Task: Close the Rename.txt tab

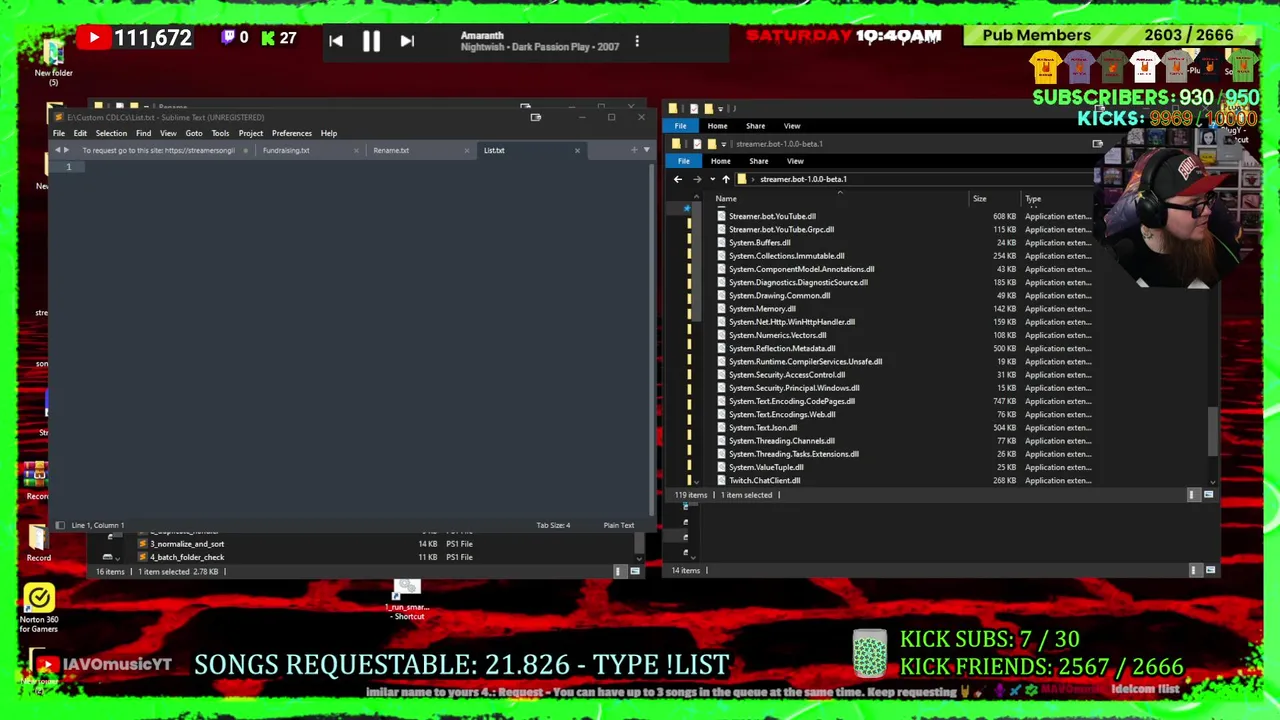Action: tap(467, 150)
